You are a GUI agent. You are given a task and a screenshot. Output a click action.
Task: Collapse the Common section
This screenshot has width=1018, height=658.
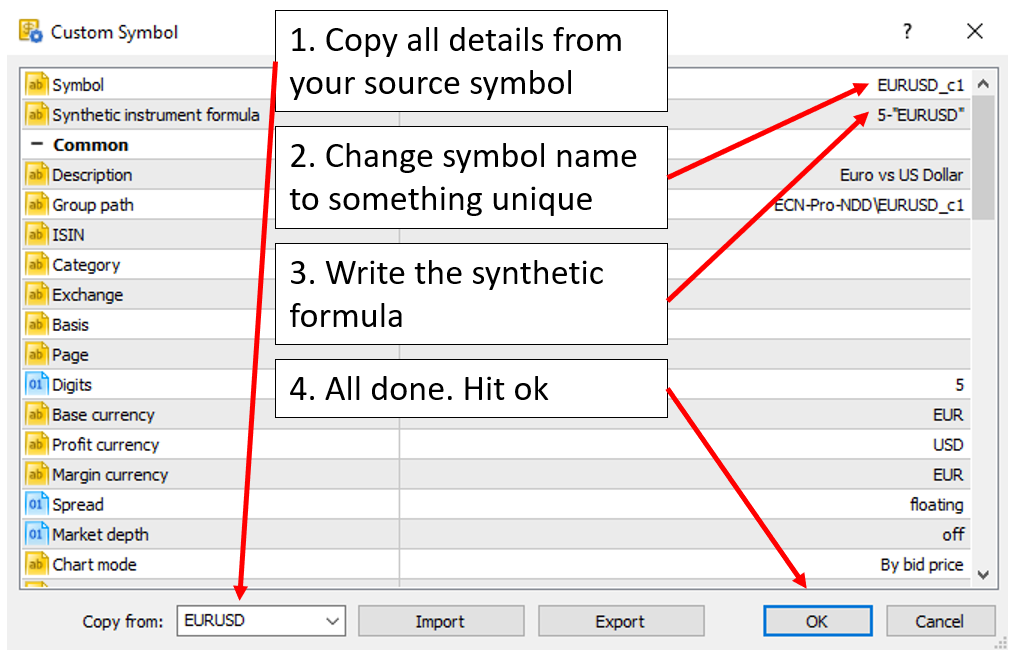click(37, 144)
